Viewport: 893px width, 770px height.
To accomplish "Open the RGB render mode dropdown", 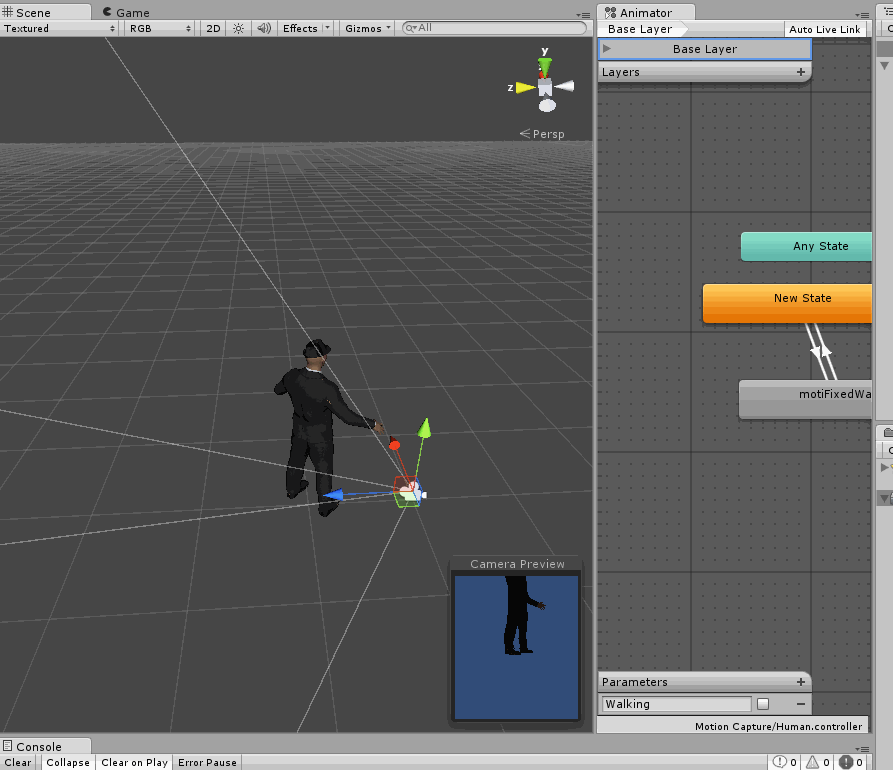I will 159,28.
